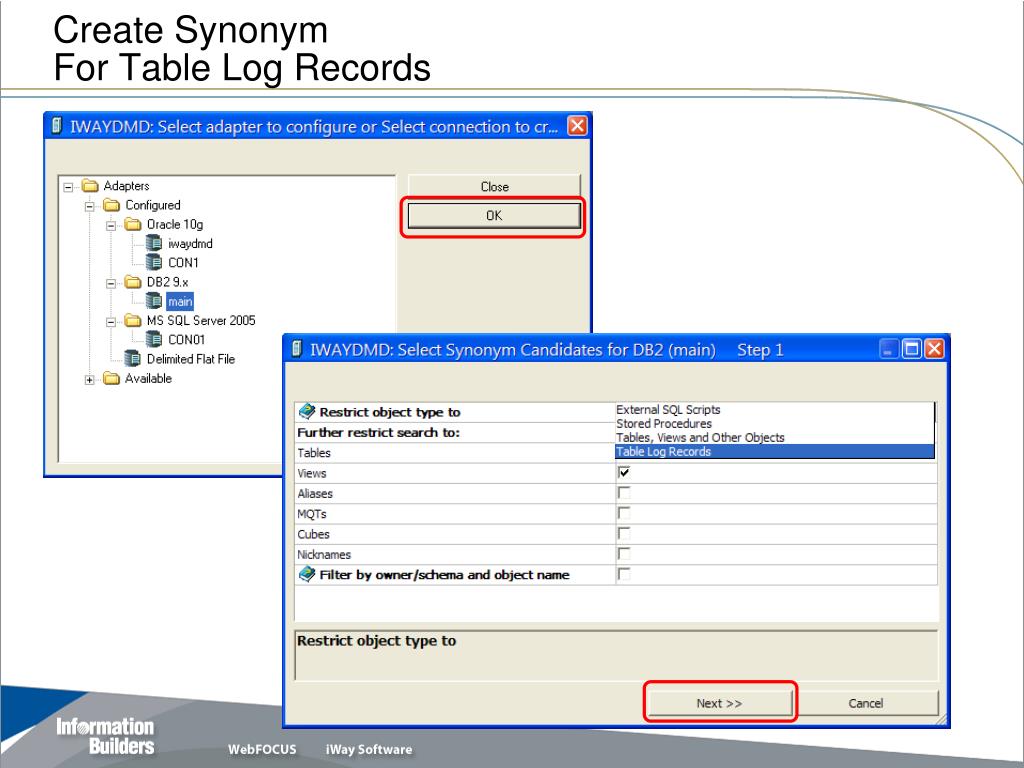Screen dimensions: 1024x768
Task: Click Next >> in Synonym Candidates dialog
Action: pyautogui.click(x=719, y=703)
